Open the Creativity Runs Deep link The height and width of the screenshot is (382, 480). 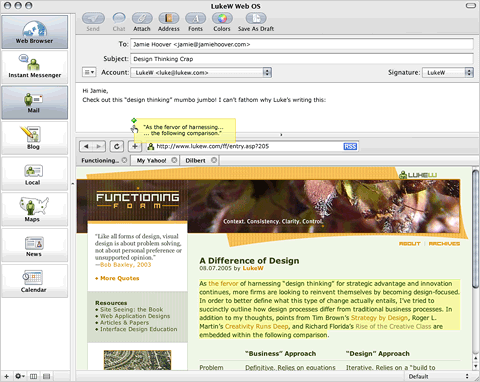click(257, 327)
